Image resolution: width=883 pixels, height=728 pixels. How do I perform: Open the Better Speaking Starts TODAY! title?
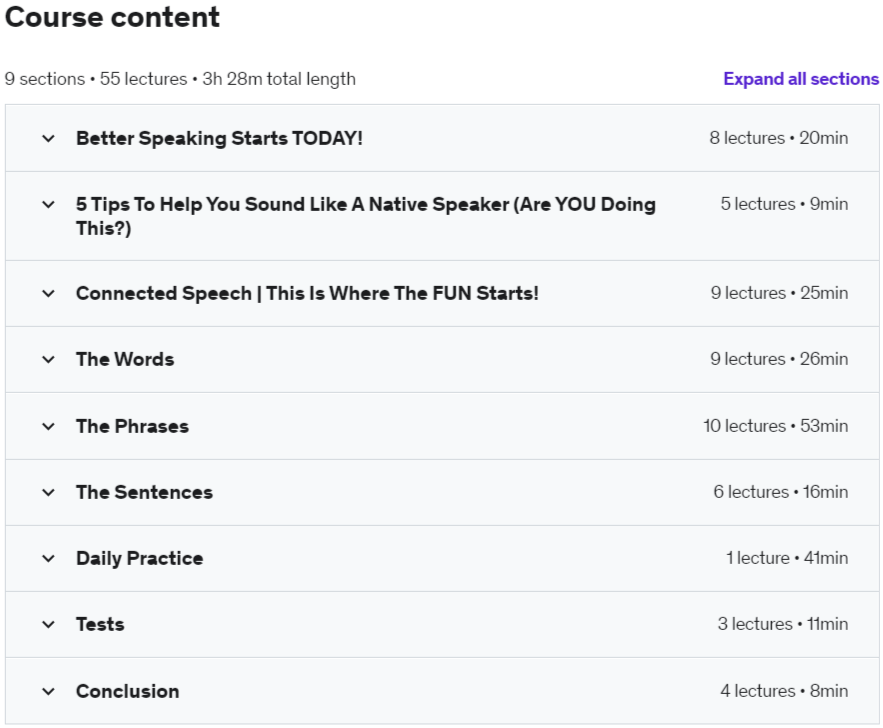tap(219, 139)
